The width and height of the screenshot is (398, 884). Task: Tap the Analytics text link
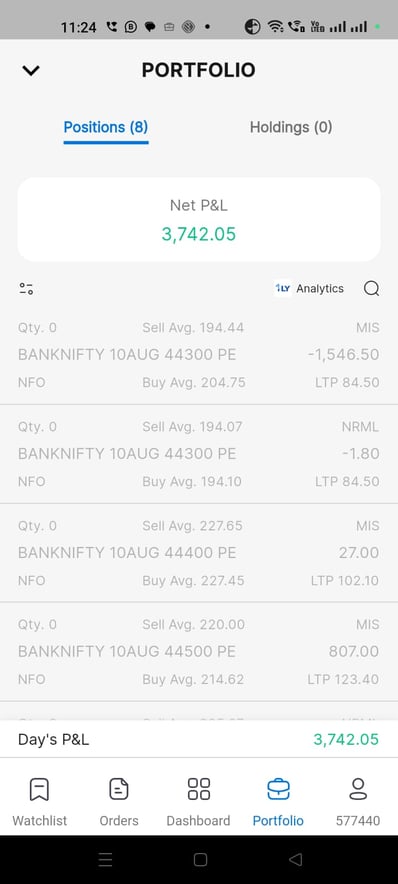320,289
